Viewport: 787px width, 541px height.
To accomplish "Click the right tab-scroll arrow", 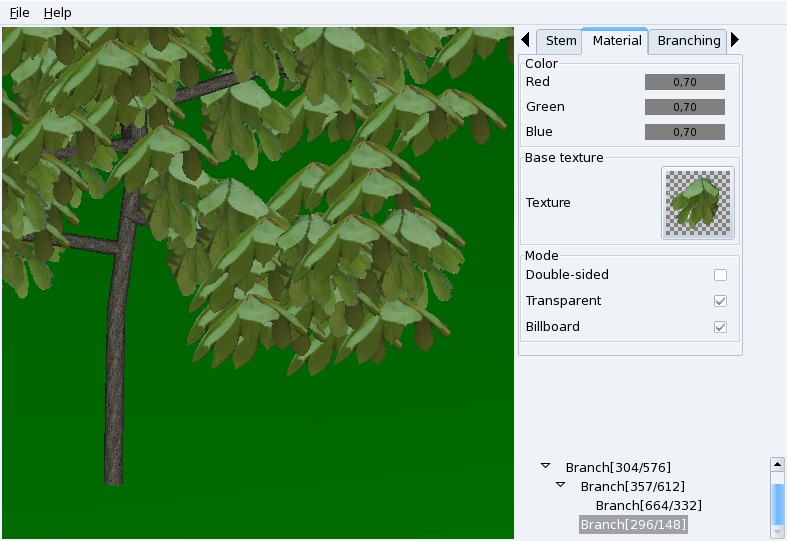I will (735, 40).
